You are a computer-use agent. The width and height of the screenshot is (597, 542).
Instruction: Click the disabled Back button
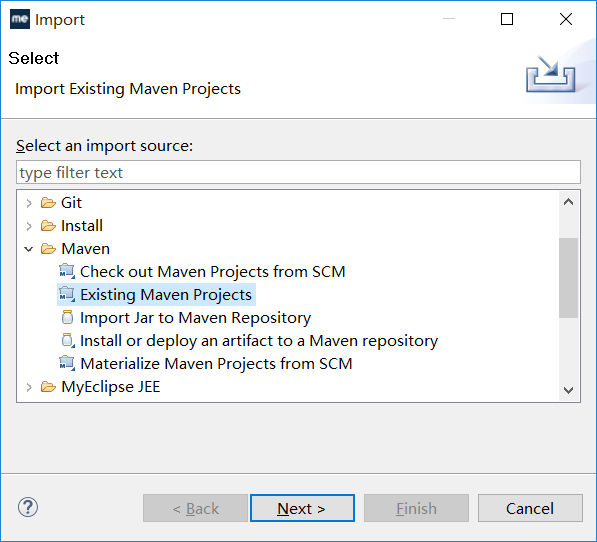click(x=195, y=508)
